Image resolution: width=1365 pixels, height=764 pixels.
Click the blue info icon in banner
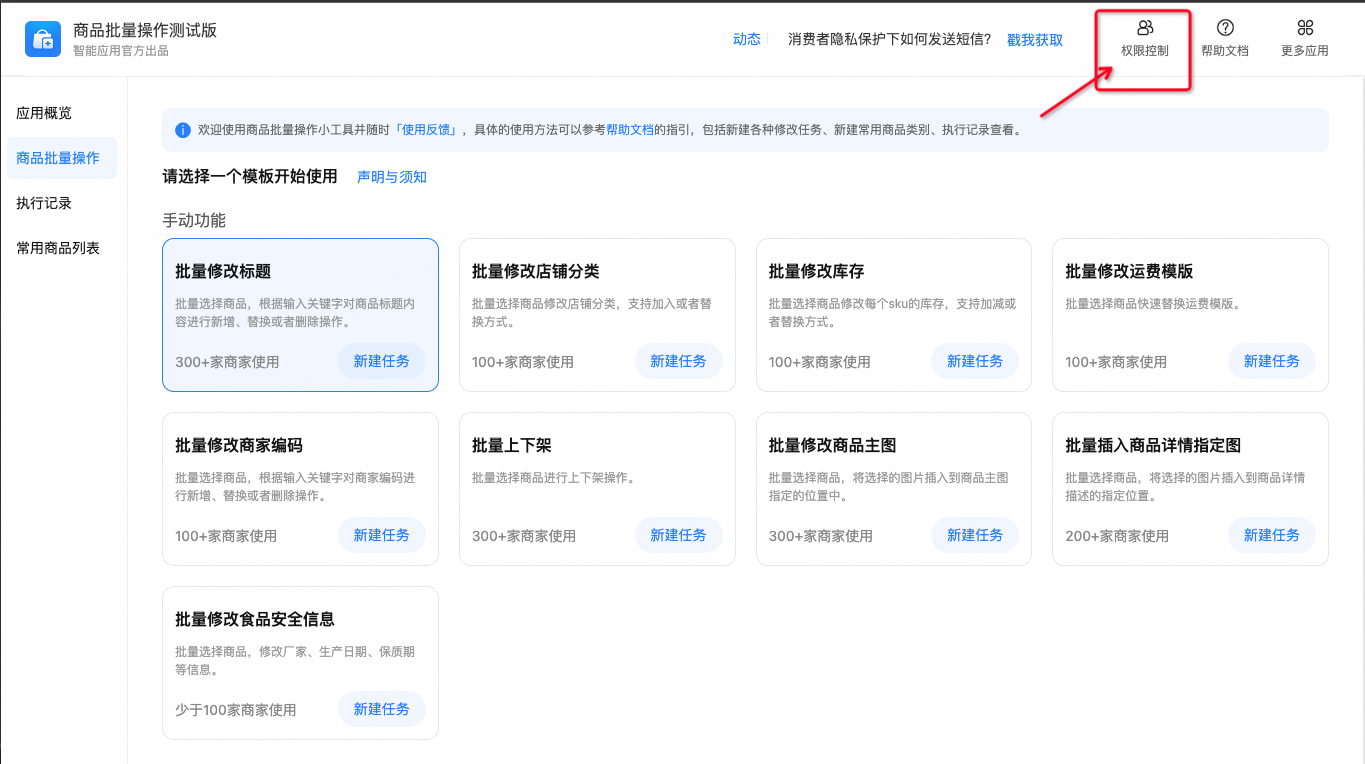click(x=182, y=130)
